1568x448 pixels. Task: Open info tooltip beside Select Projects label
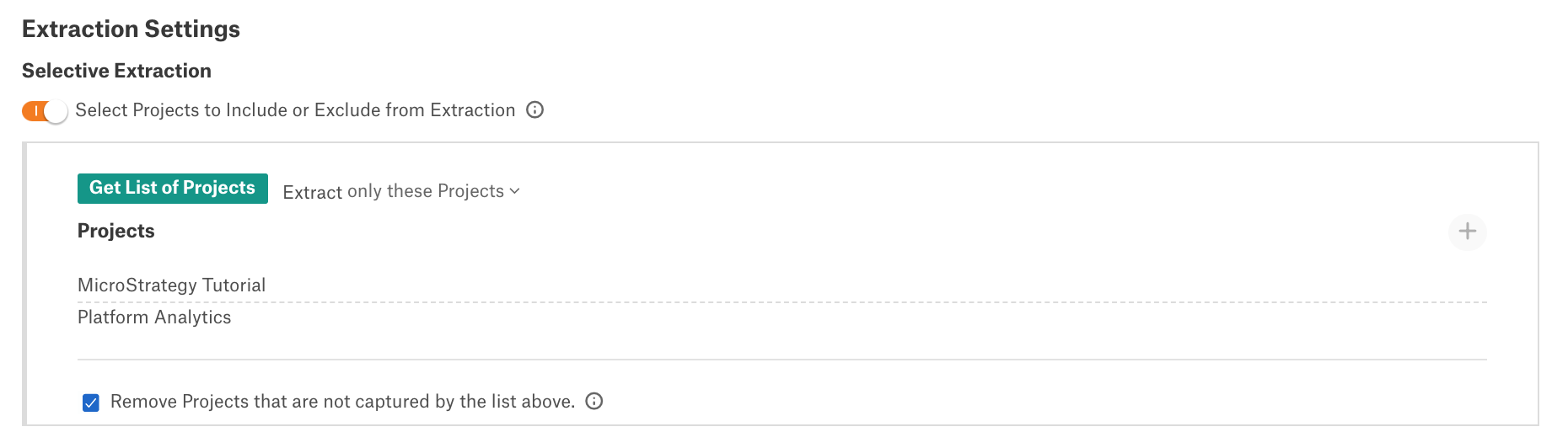534,110
